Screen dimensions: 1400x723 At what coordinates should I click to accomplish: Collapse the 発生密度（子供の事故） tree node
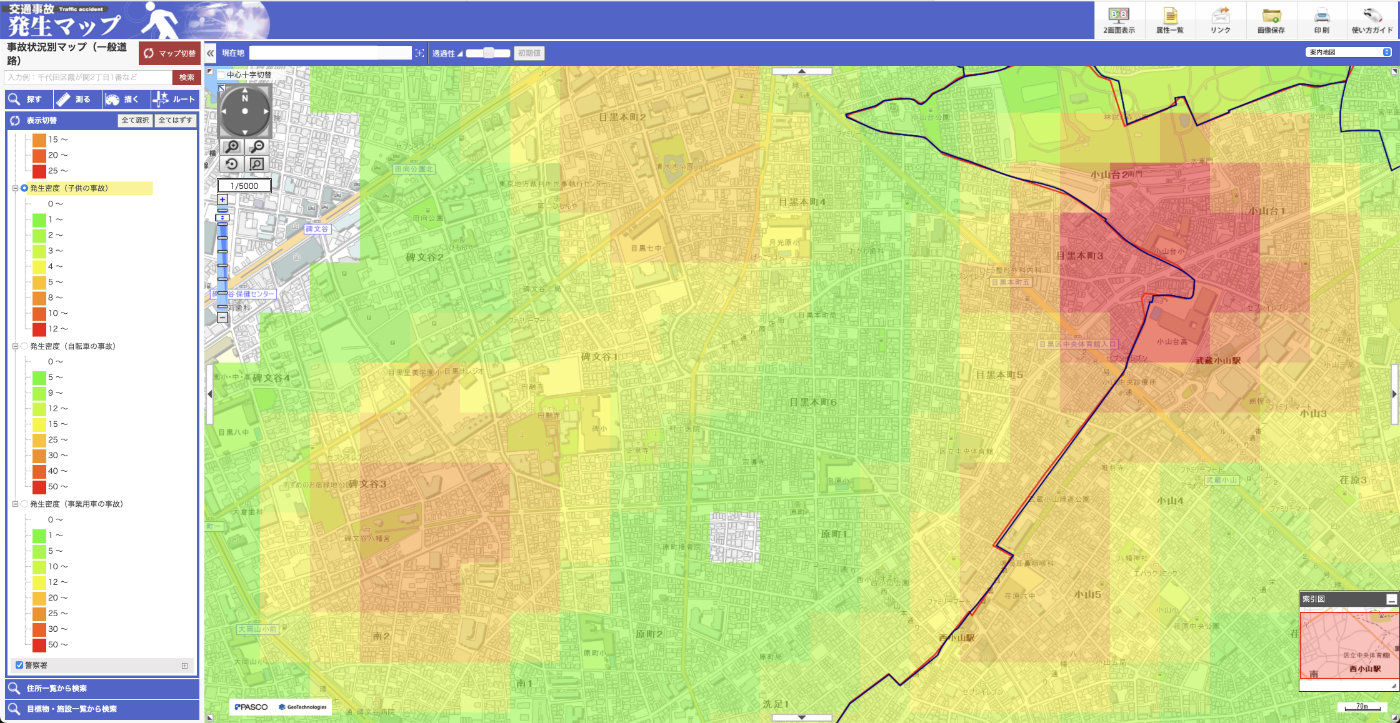15,188
